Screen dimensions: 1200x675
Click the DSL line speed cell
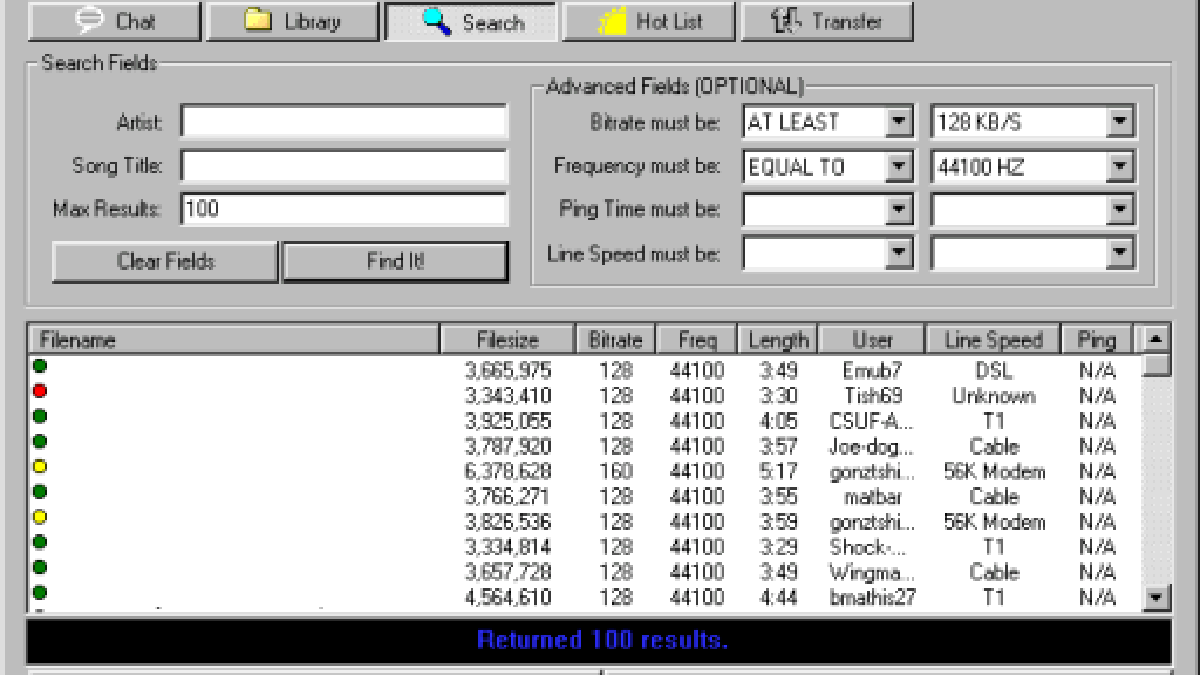click(994, 371)
